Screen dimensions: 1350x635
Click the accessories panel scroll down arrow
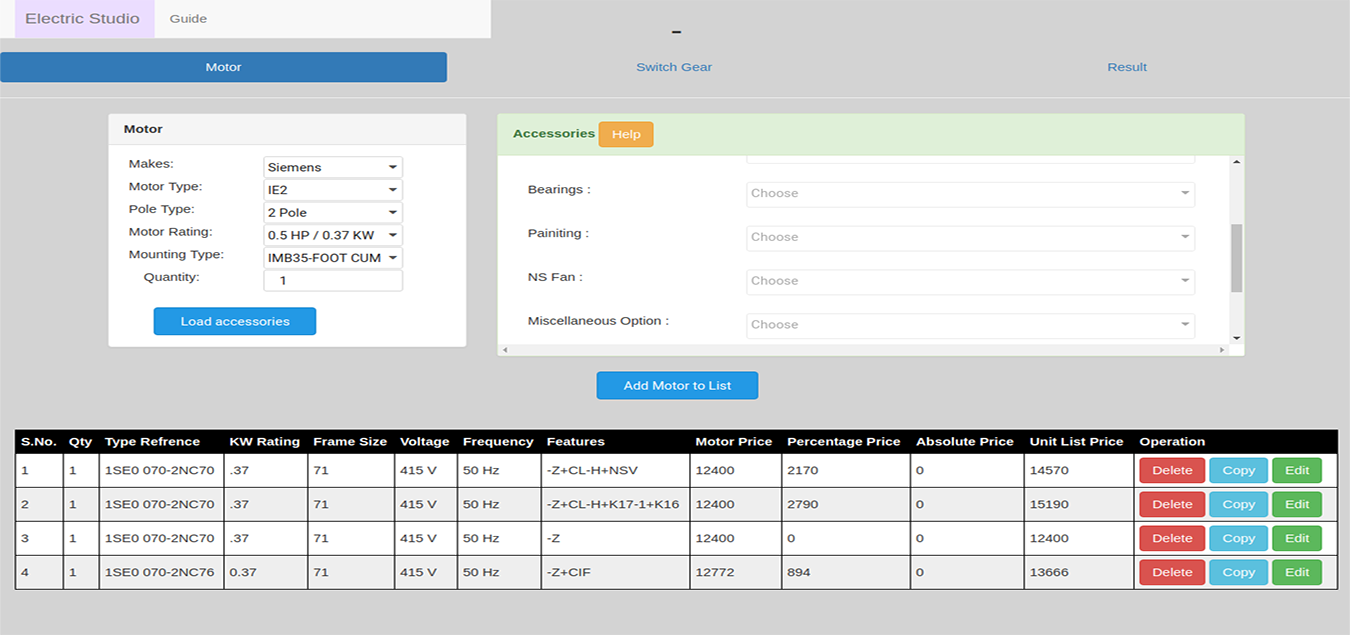(x=1237, y=338)
